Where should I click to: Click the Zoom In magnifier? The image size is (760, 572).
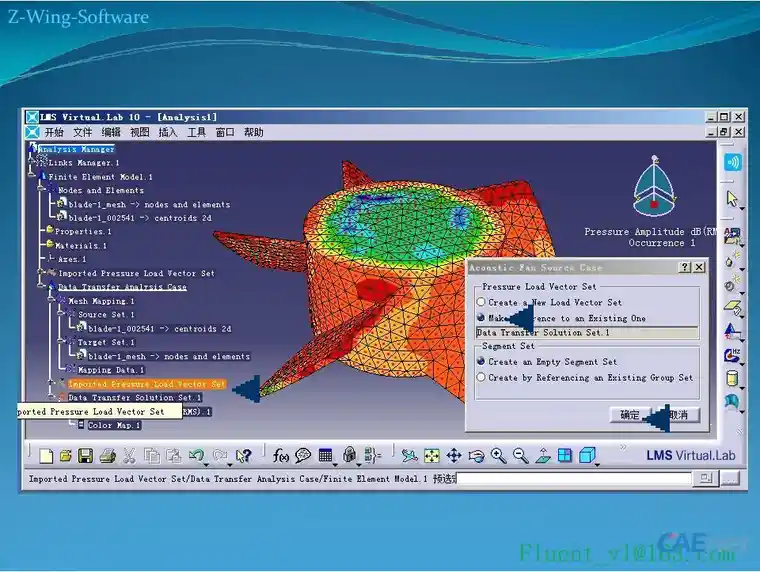pos(498,456)
